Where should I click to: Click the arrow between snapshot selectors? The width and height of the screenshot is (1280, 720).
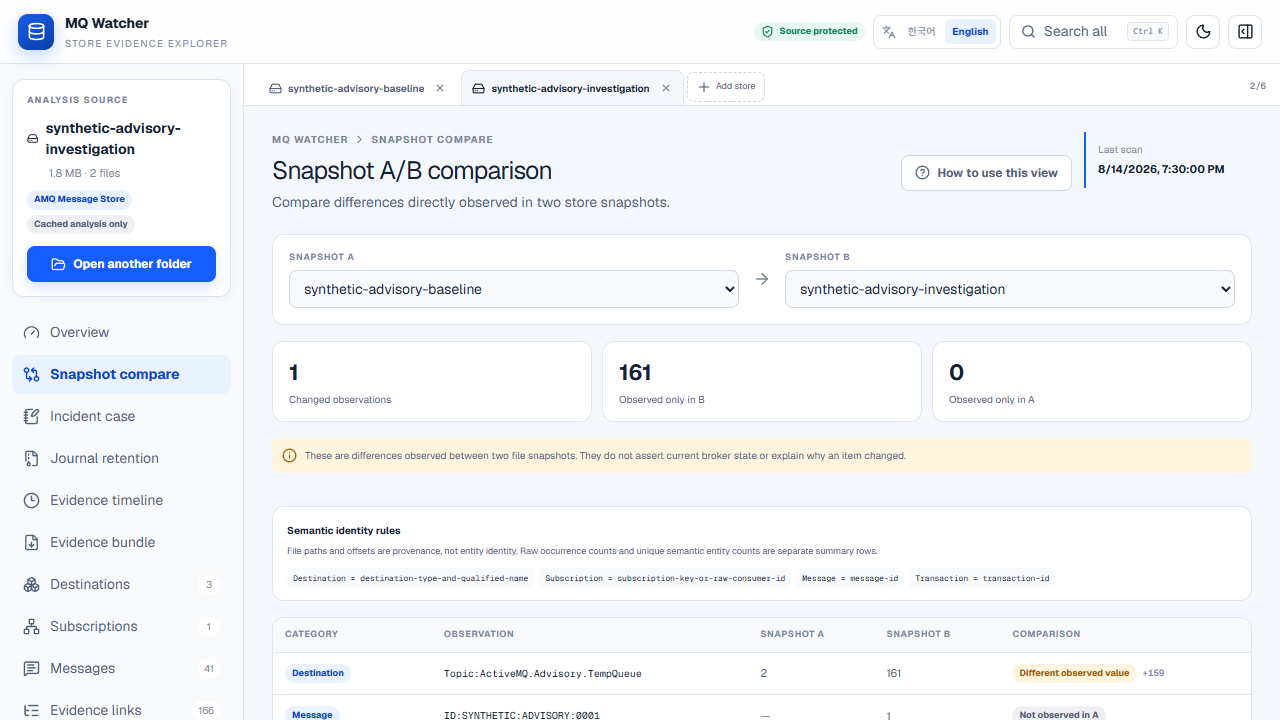762,279
